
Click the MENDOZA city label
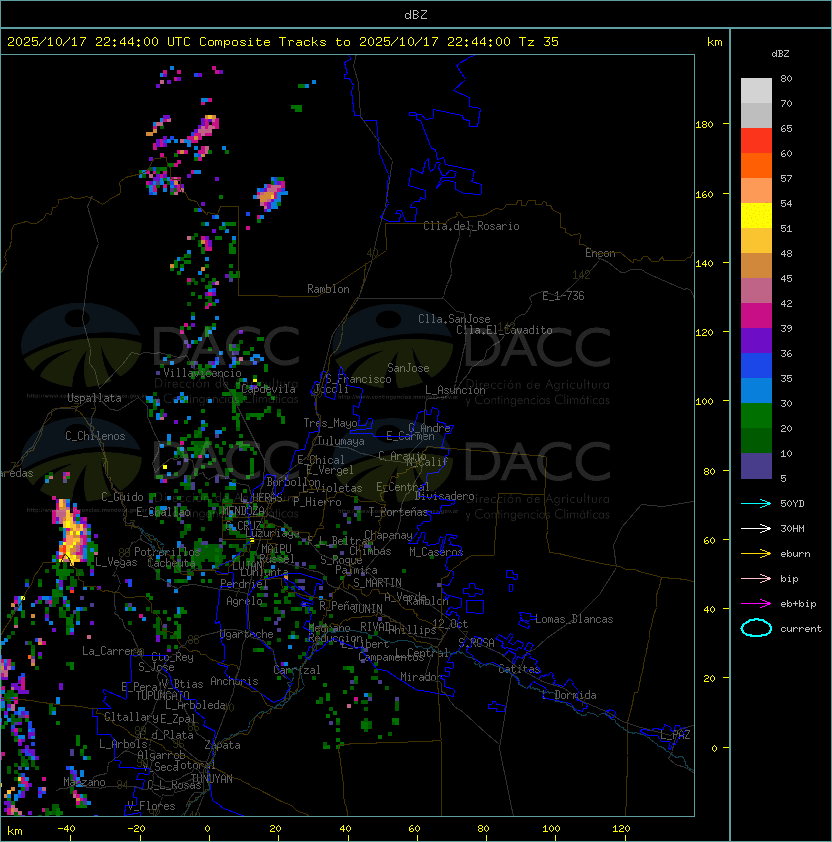[244, 510]
